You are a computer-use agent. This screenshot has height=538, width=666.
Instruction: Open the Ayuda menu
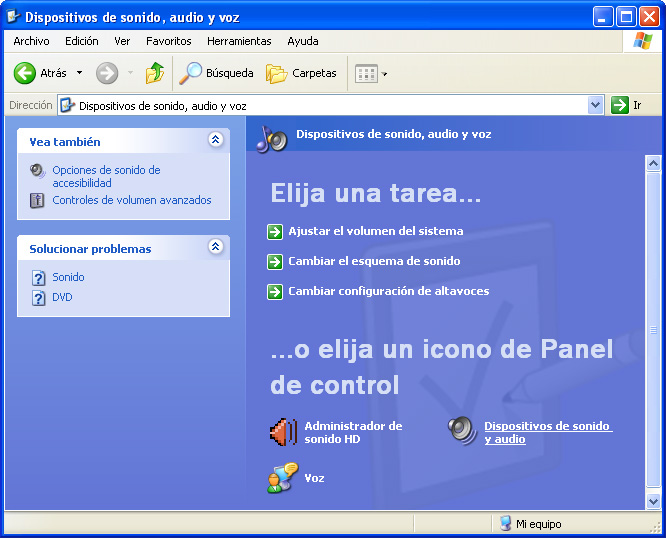pos(303,41)
